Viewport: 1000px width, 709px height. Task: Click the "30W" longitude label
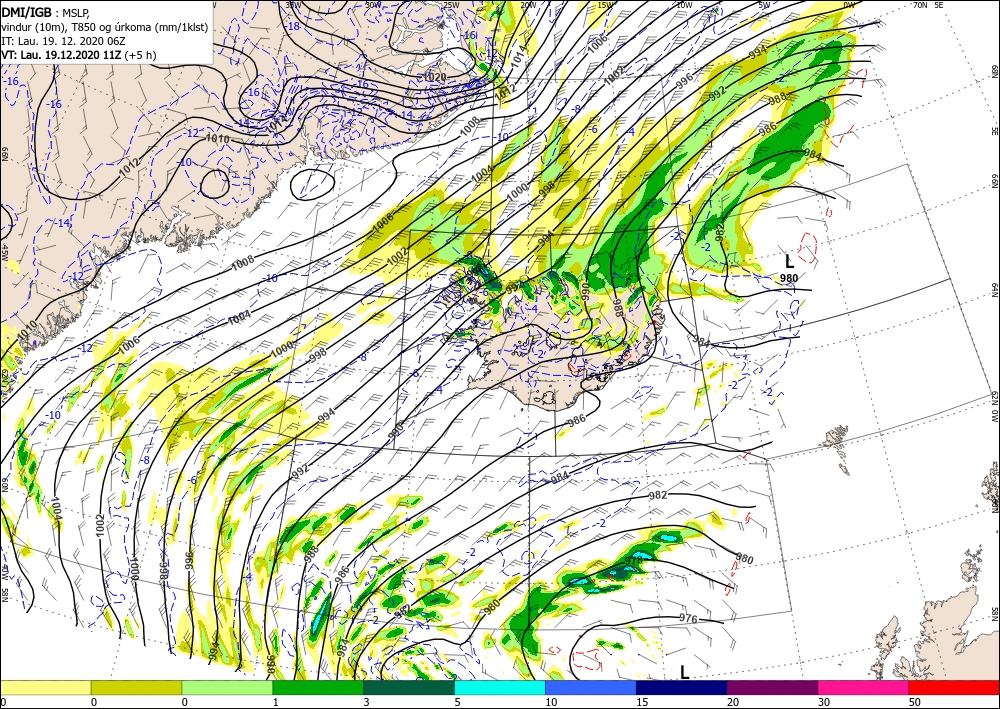[373, 4]
